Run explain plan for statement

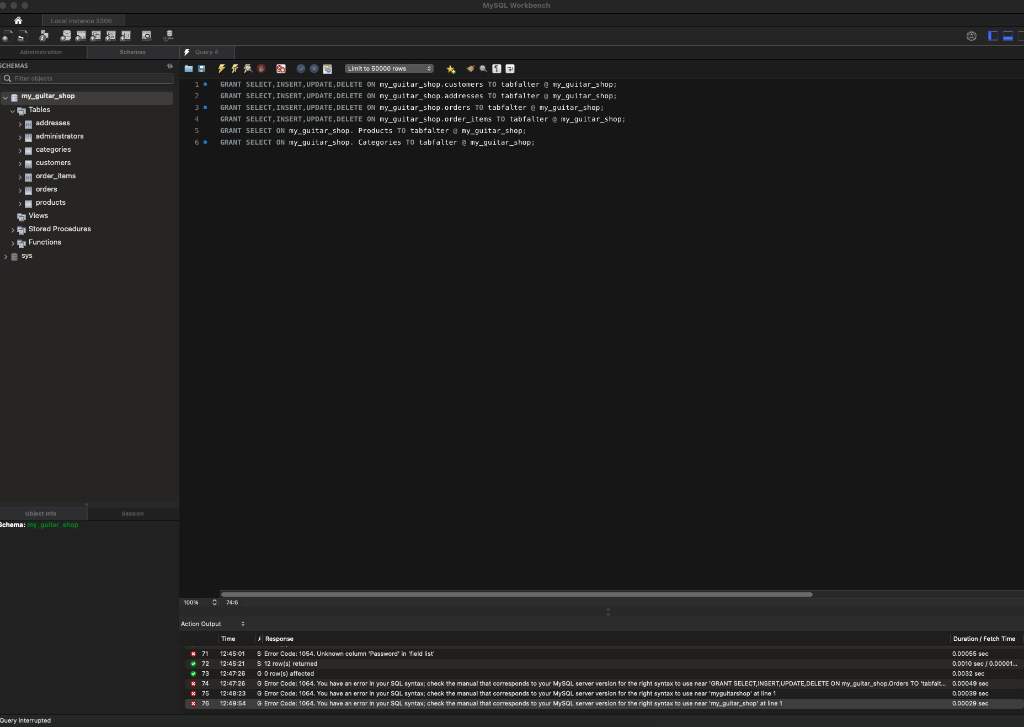(248, 69)
